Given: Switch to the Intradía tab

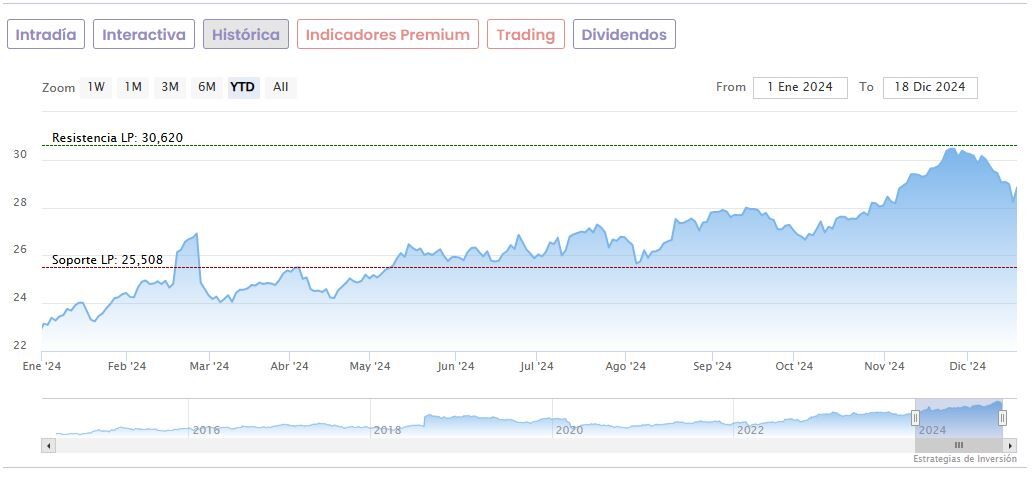Looking at the screenshot, I should coord(46,35).
